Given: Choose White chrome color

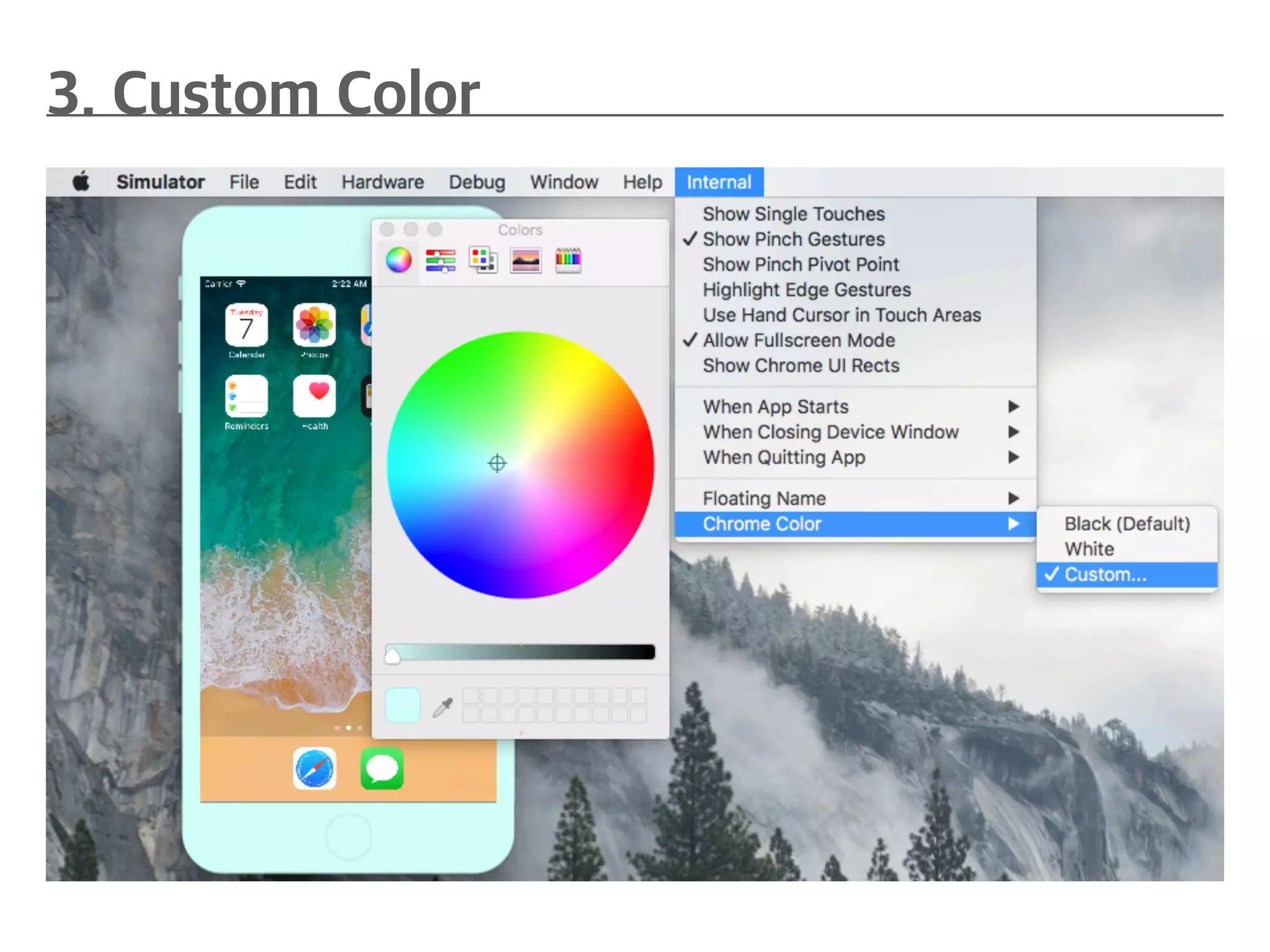Looking at the screenshot, I should 1089,549.
